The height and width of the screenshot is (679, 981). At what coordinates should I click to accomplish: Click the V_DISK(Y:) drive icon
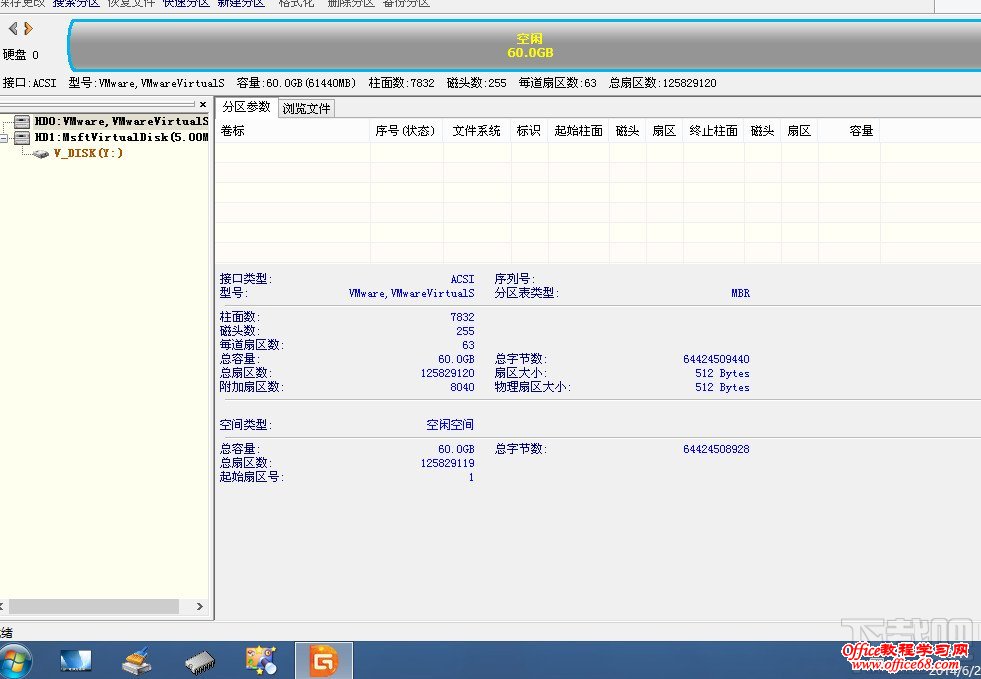pyautogui.click(x=41, y=154)
